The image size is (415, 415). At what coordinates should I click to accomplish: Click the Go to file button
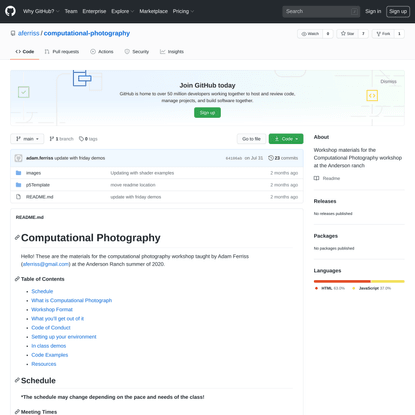click(251, 139)
